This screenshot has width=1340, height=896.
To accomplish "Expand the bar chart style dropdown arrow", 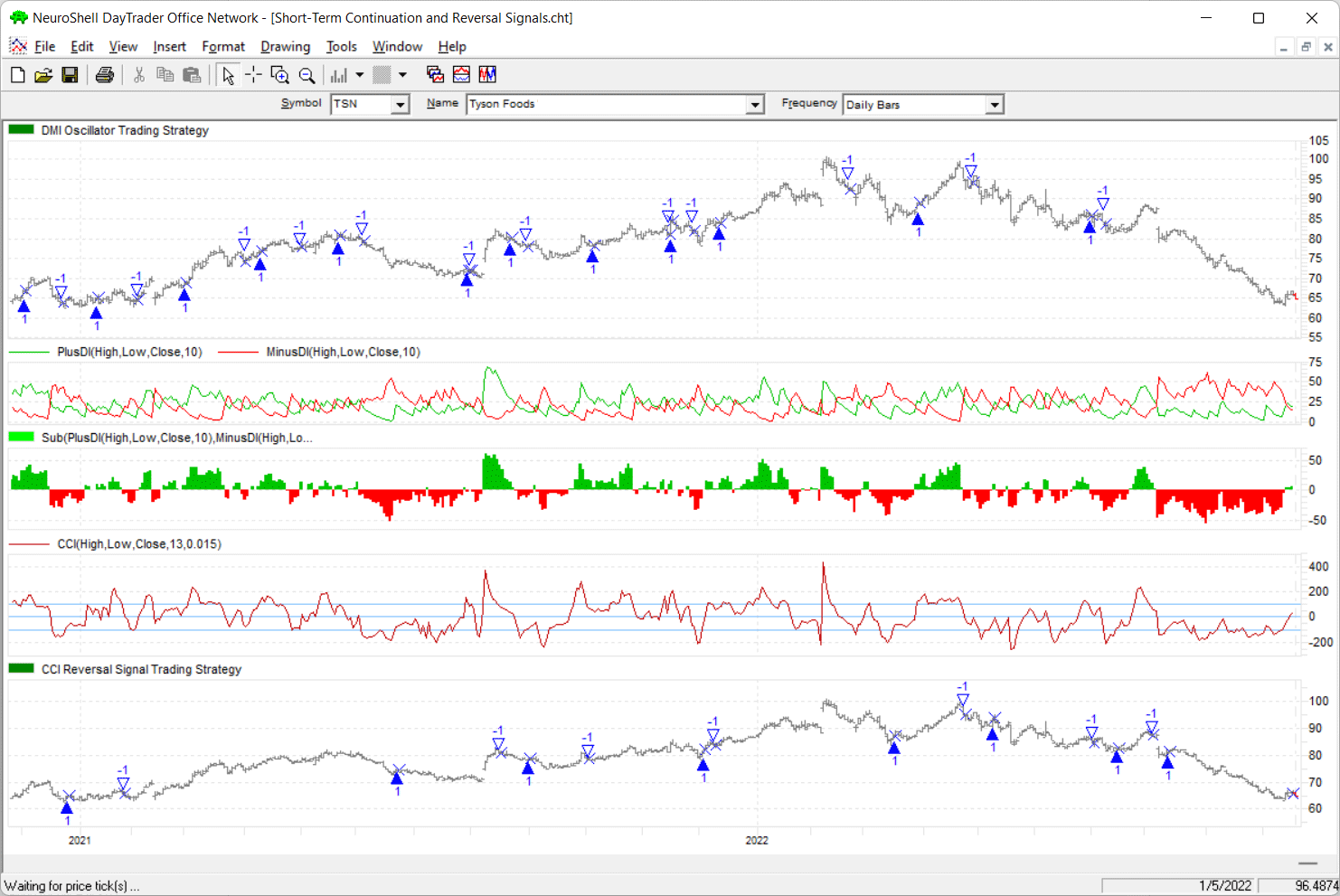I will tap(360, 75).
